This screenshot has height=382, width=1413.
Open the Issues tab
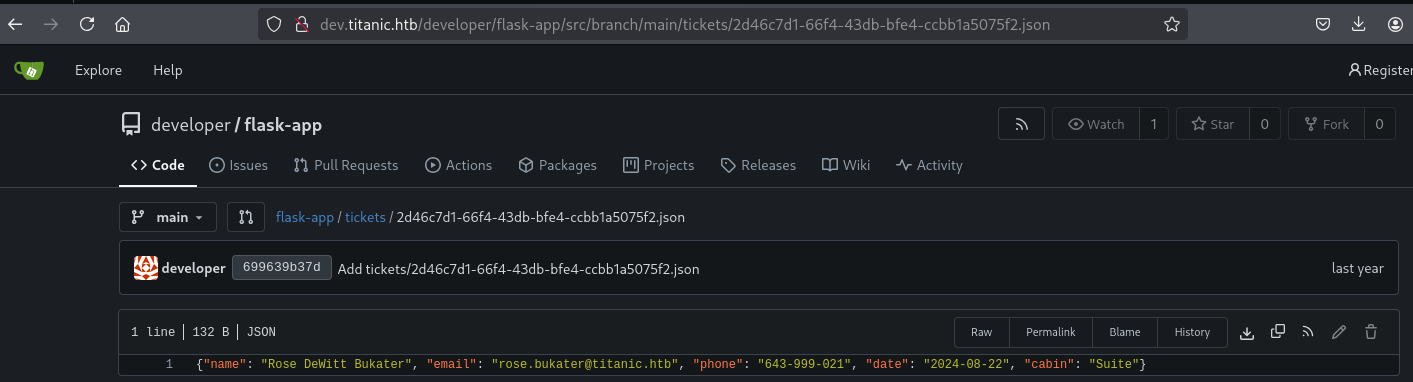[238, 165]
